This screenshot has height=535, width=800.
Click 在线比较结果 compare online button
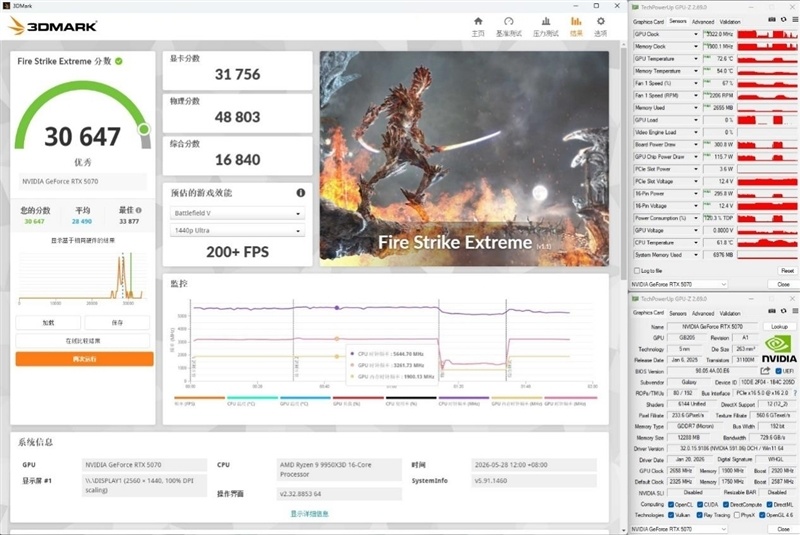[x=83, y=341]
